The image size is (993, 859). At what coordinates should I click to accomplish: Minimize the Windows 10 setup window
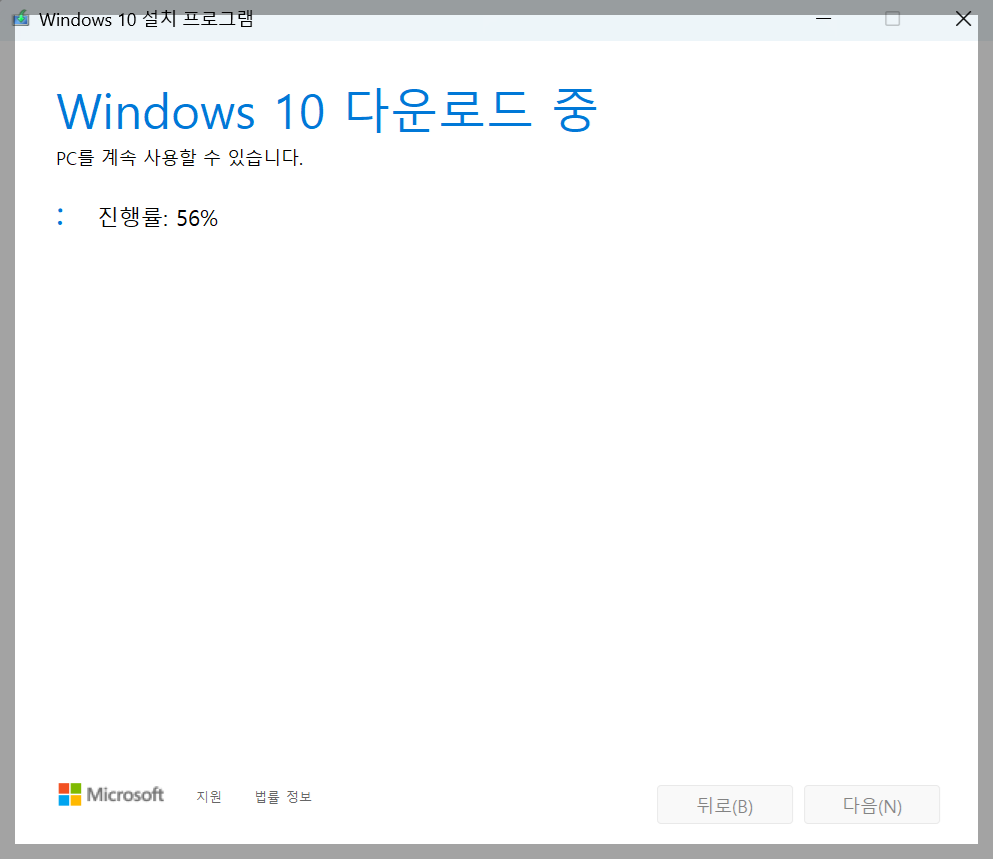tap(823, 19)
